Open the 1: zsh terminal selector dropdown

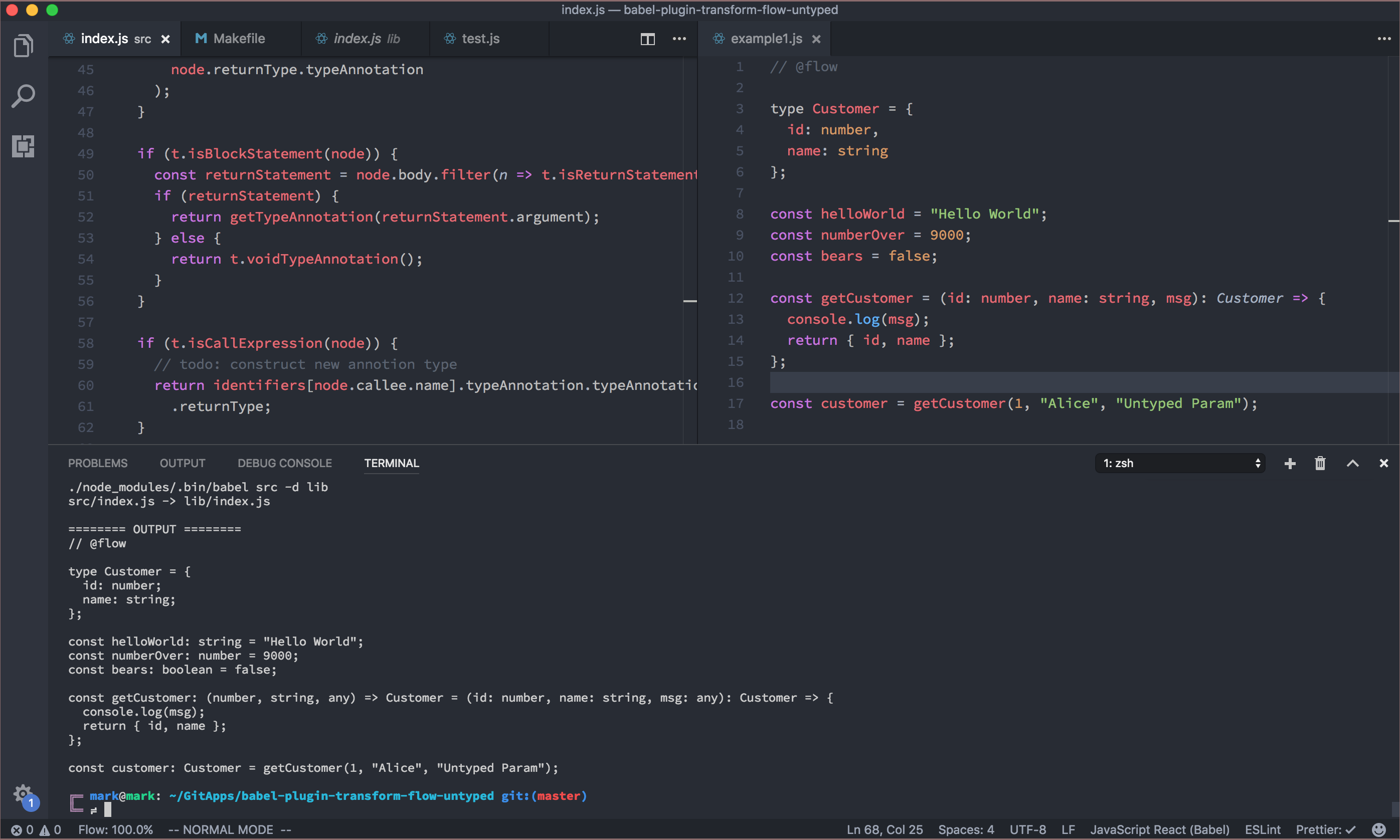[x=1180, y=464]
